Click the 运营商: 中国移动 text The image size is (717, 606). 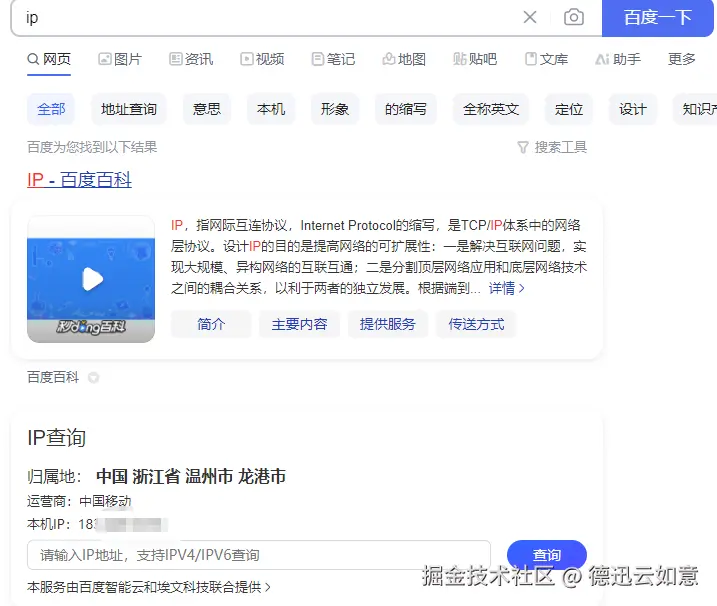tap(79, 501)
